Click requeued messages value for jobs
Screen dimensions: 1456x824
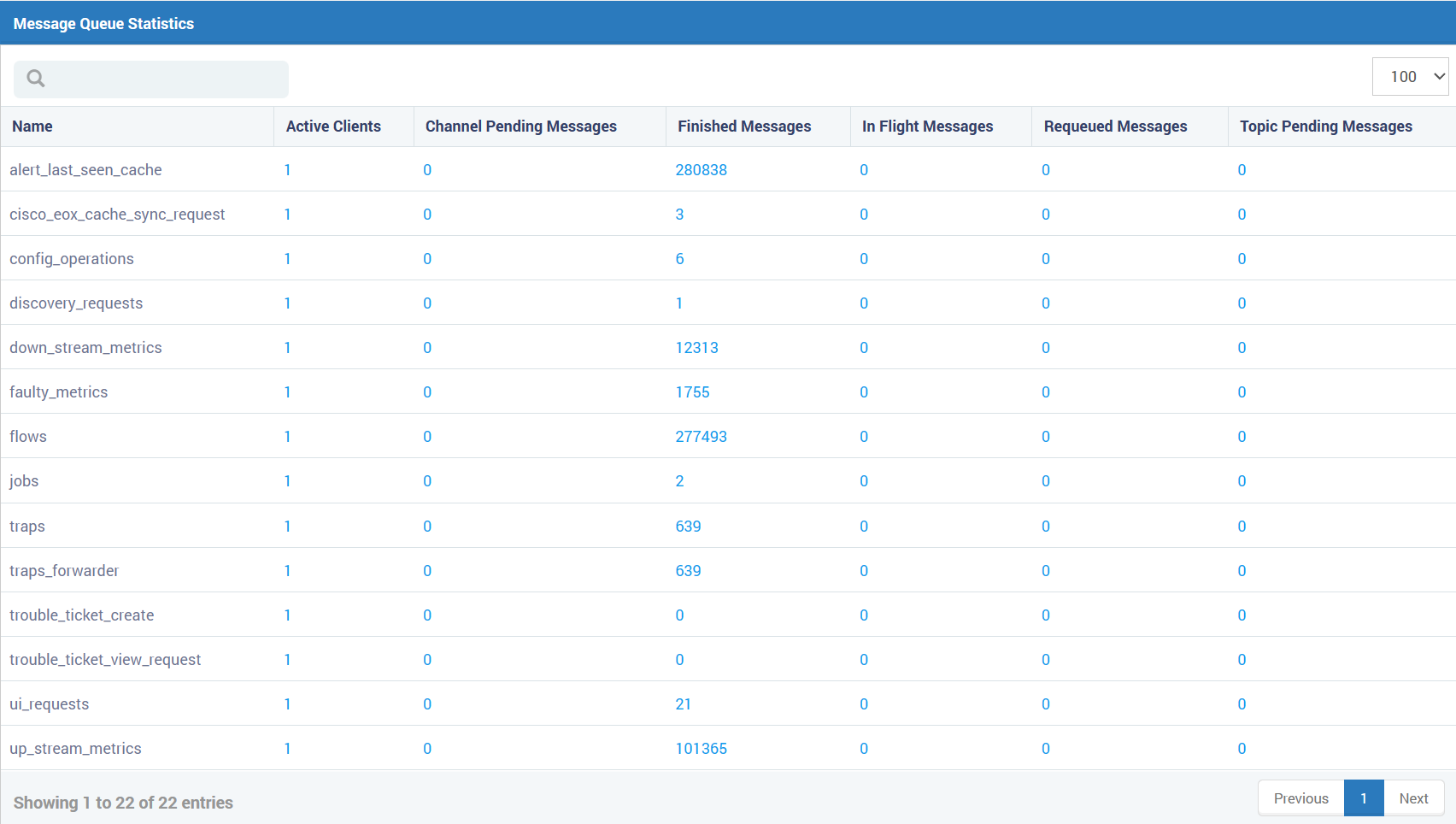click(x=1046, y=481)
